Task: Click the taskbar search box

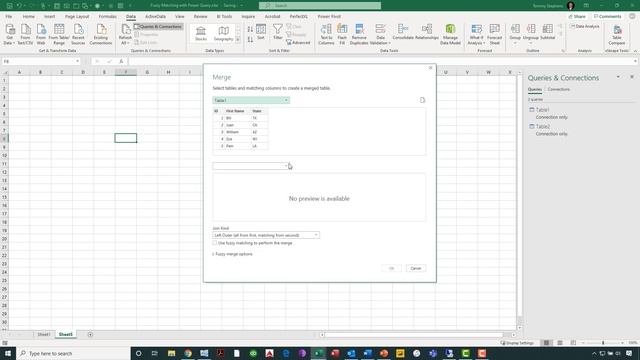Action: [x=73, y=353]
